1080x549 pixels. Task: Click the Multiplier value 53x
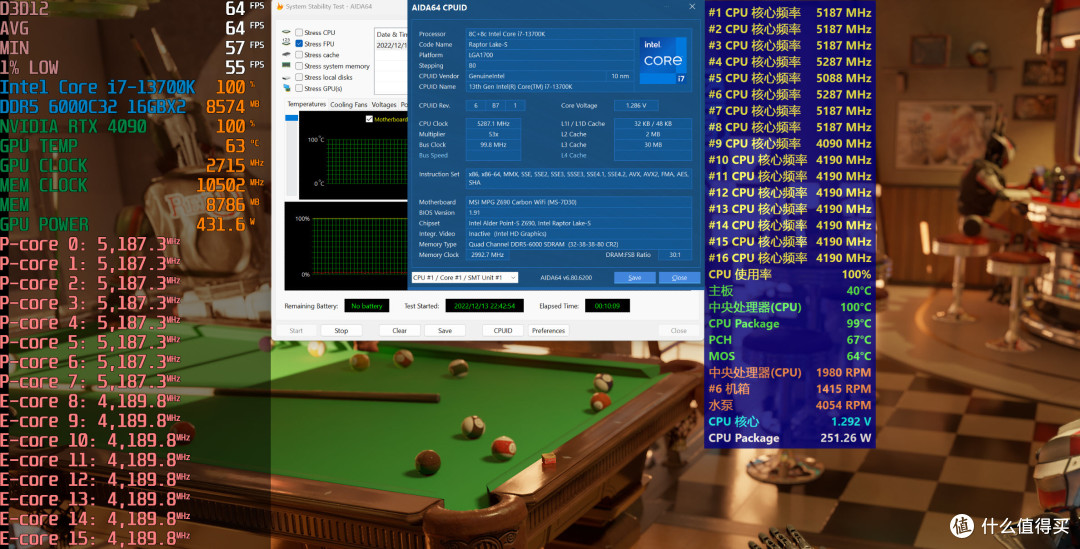point(493,134)
